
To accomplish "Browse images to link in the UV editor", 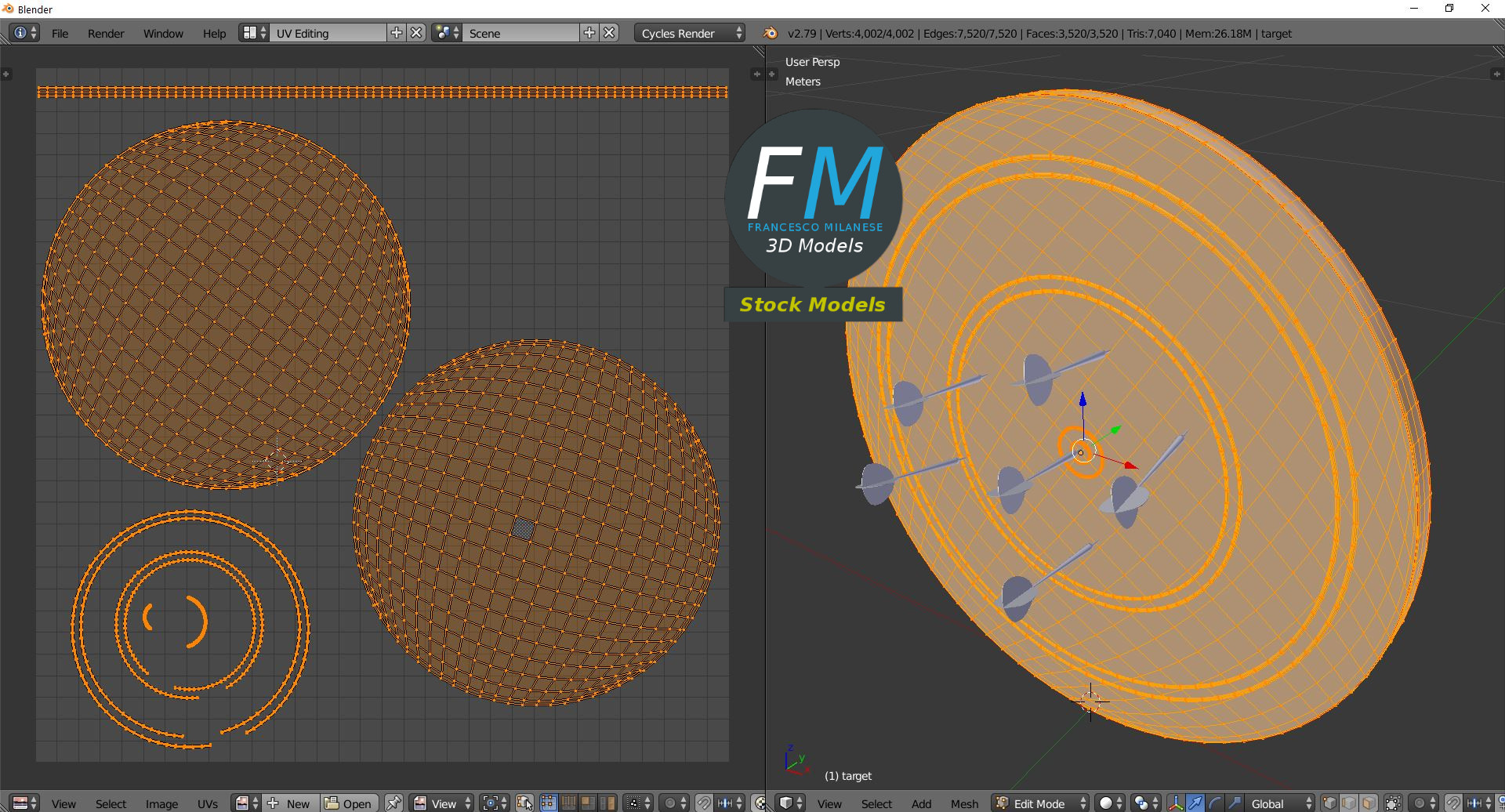I will click(x=247, y=803).
